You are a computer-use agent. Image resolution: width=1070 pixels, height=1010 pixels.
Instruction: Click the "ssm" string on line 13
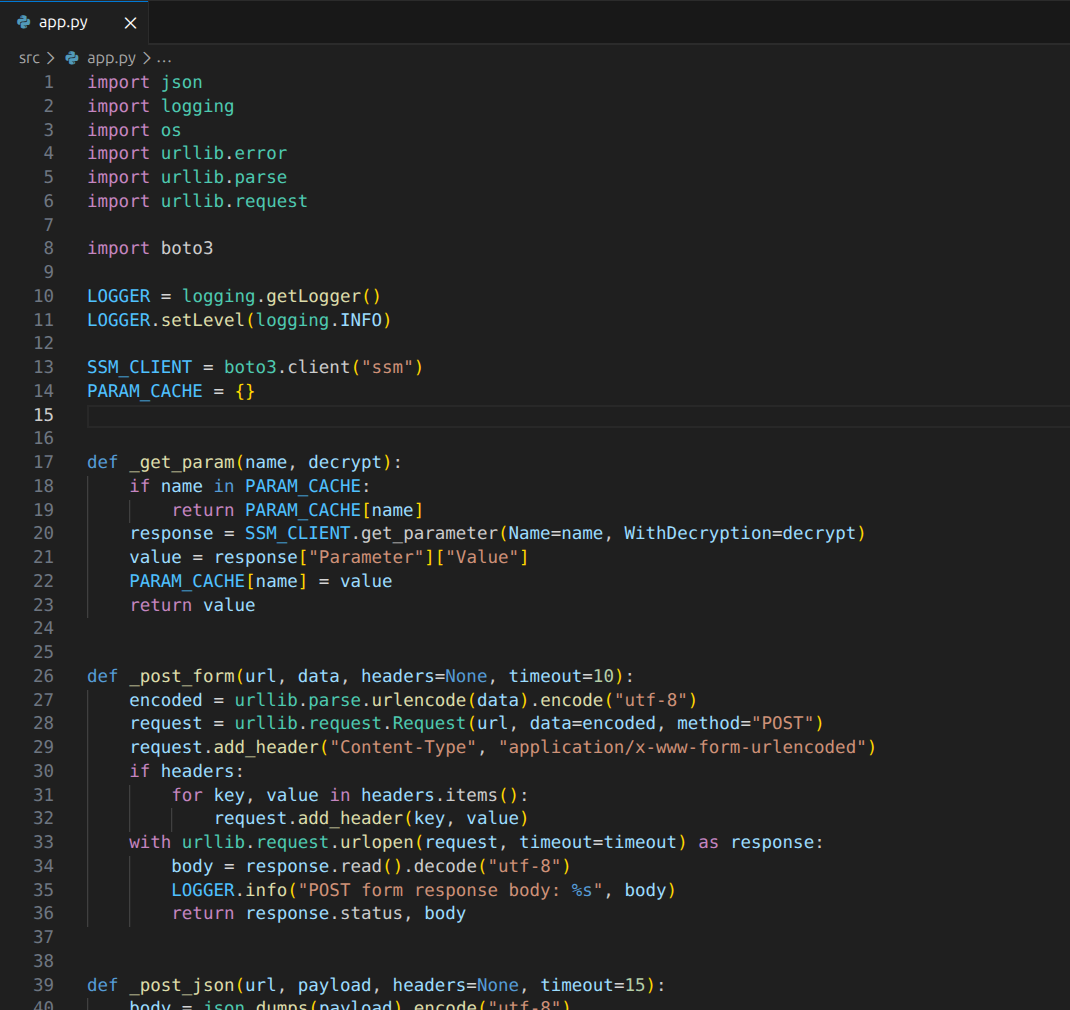(387, 367)
